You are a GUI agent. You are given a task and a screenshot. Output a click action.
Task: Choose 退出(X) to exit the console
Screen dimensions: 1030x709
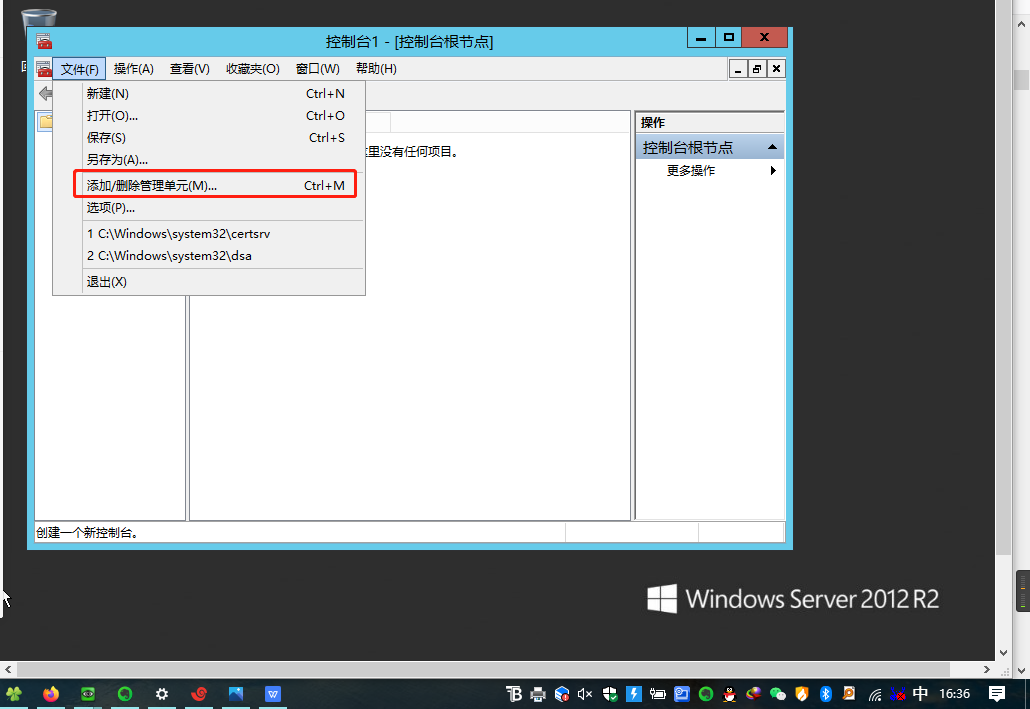[215, 282]
